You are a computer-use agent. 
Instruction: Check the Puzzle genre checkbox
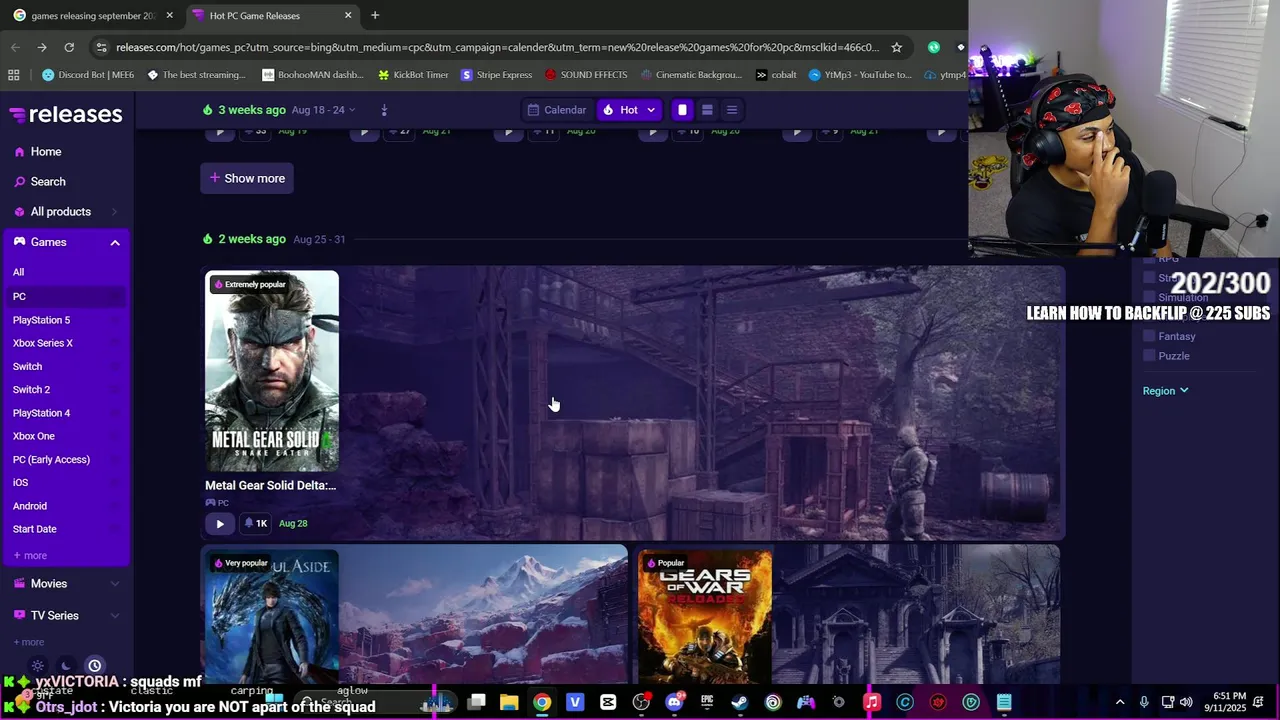pyautogui.click(x=1149, y=356)
